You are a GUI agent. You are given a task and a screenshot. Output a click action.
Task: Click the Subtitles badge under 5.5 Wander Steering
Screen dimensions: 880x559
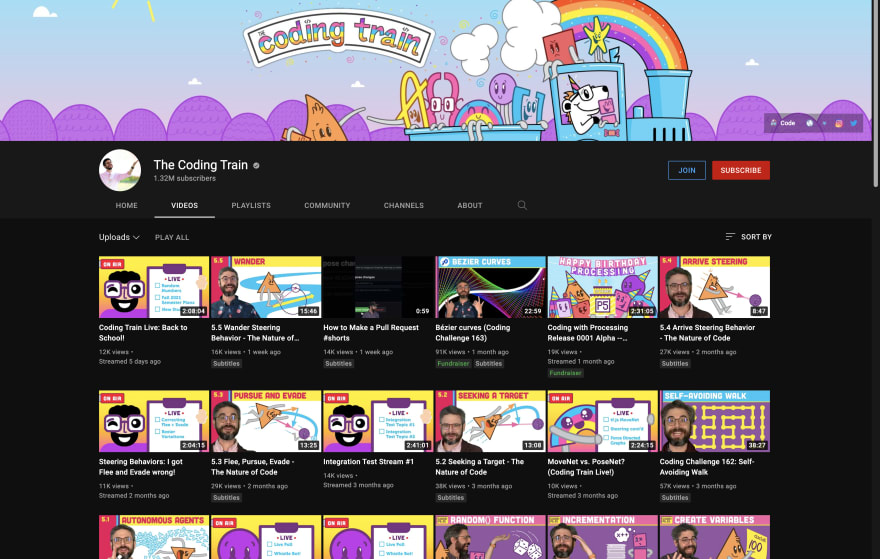(x=227, y=364)
